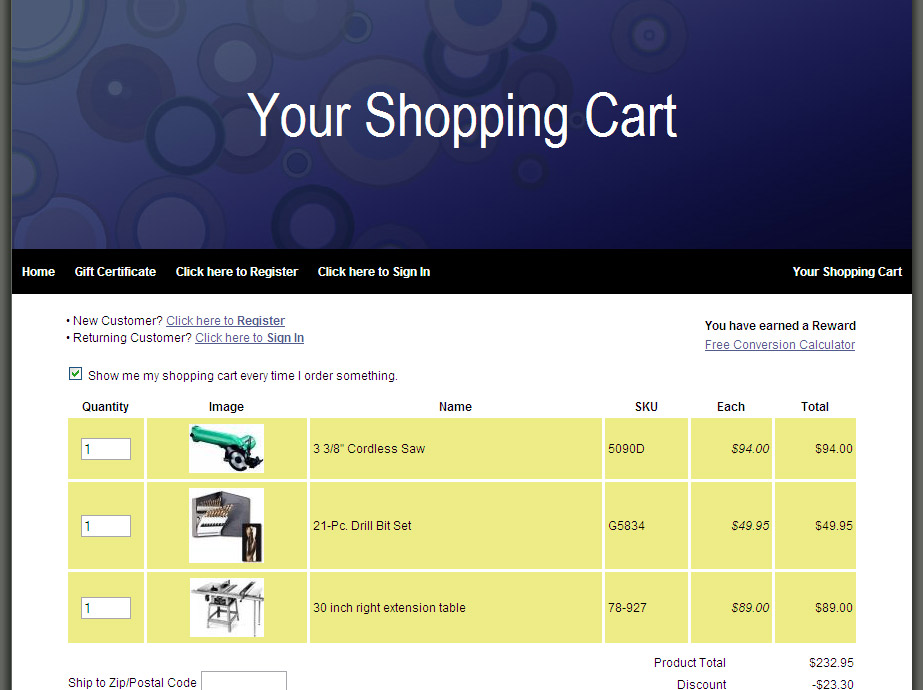
Task: Follow the New Customer Register link
Action: point(225,321)
